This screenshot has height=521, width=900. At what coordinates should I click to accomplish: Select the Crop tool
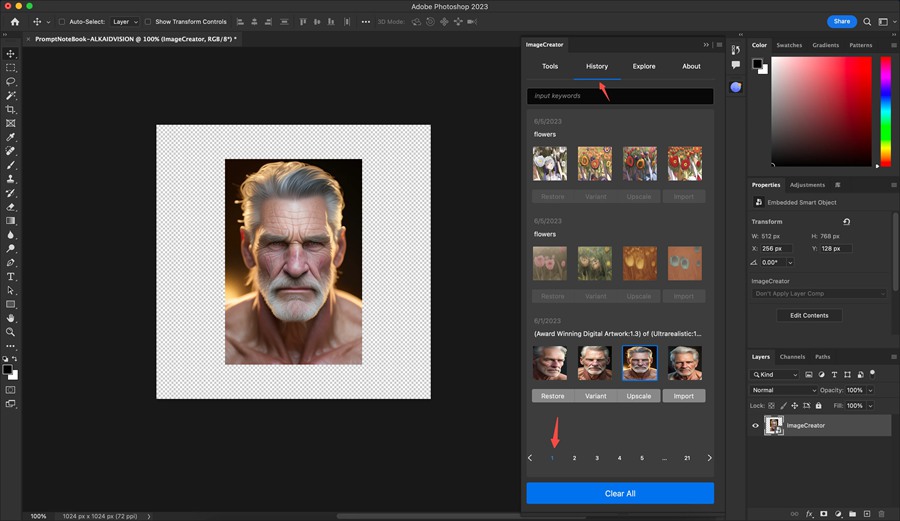point(10,109)
